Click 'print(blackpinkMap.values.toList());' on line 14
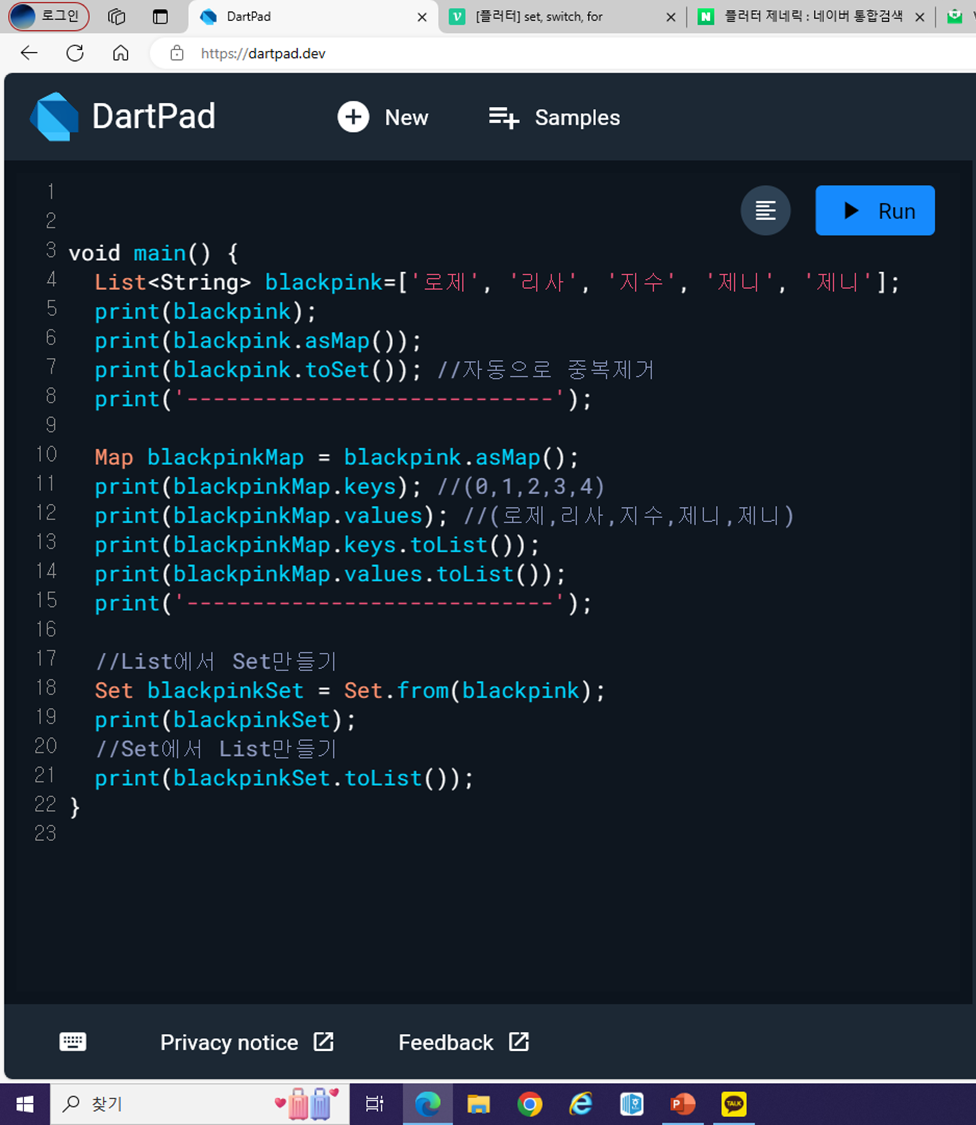Image resolution: width=976 pixels, height=1125 pixels. tap(330, 575)
